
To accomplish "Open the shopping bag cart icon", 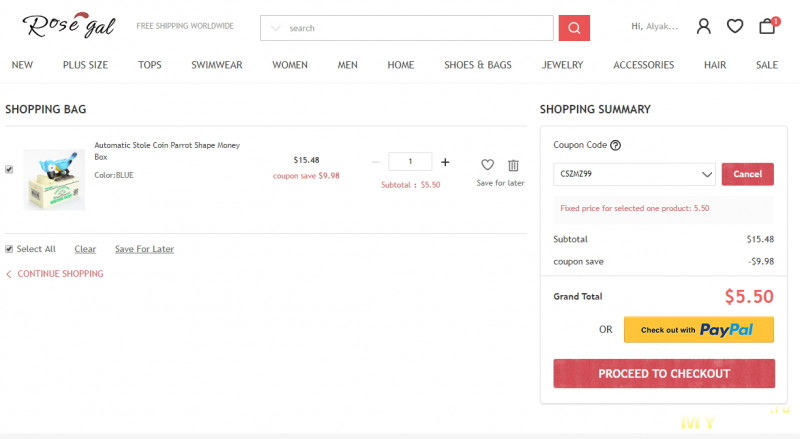I will pyautogui.click(x=767, y=26).
